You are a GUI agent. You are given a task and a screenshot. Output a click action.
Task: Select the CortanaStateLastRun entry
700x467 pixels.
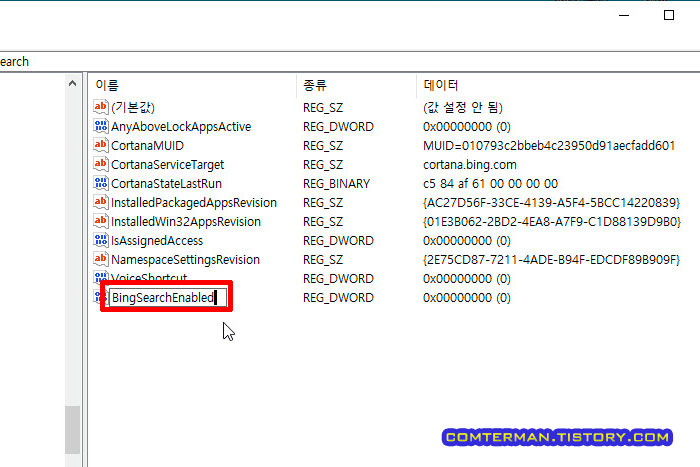(166, 183)
